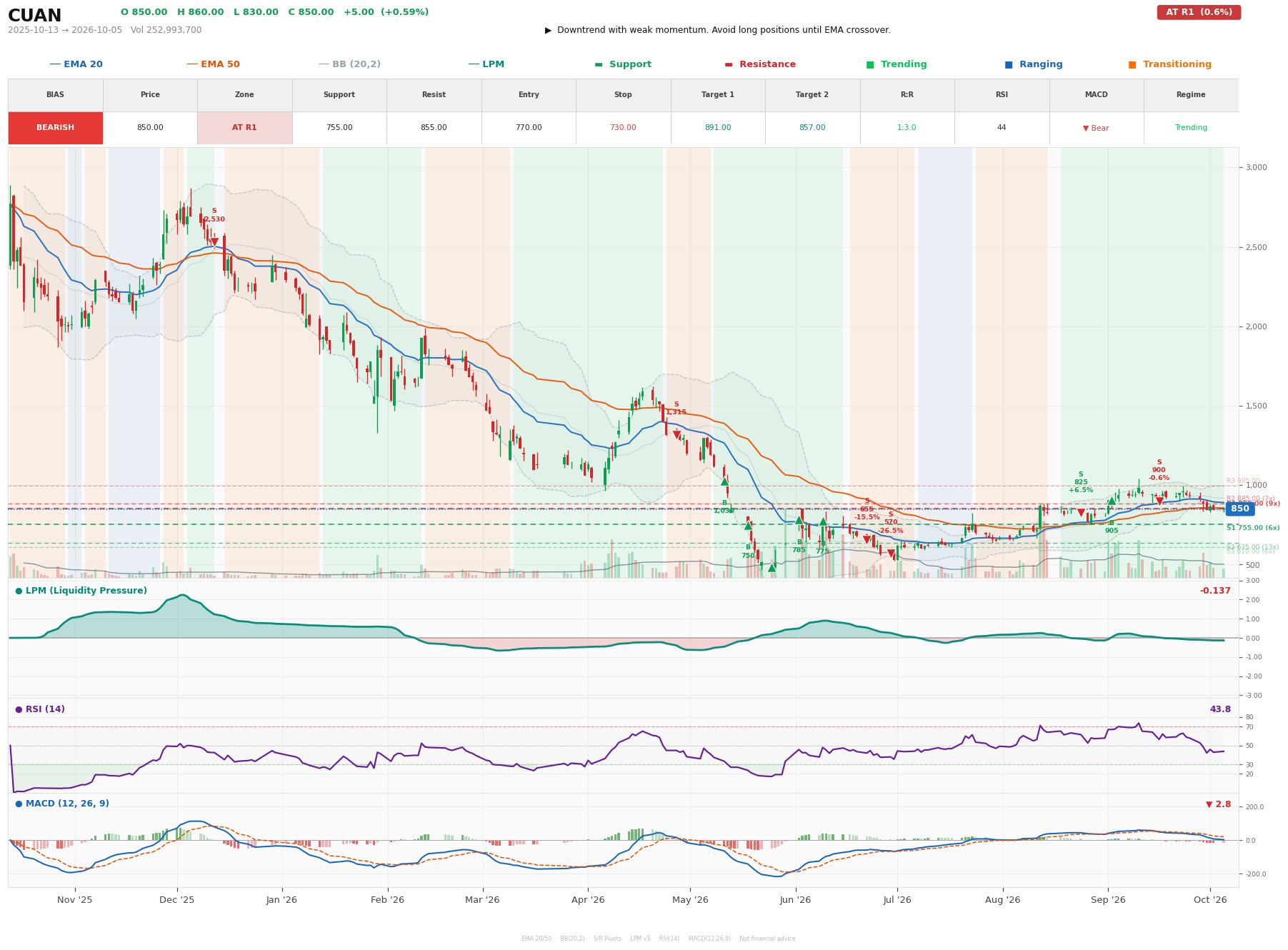Click the current price tag 850
The height and width of the screenshot is (950, 1288).
pyautogui.click(x=1239, y=509)
